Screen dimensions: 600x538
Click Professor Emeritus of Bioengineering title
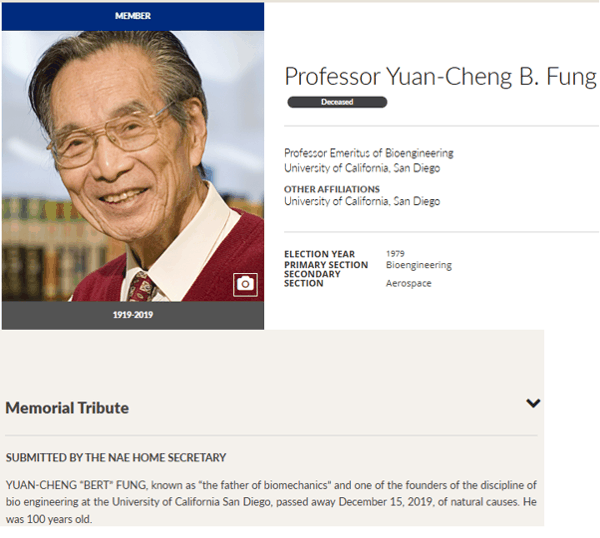pos(369,153)
